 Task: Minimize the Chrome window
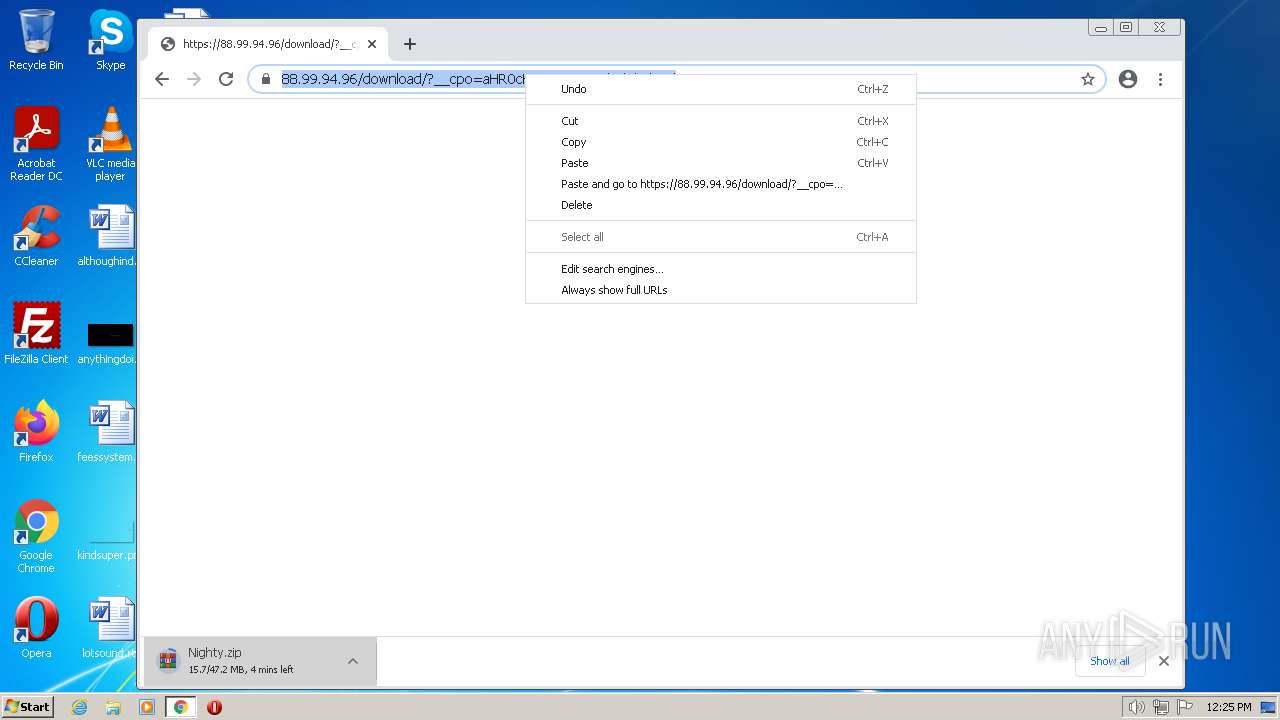click(1102, 28)
